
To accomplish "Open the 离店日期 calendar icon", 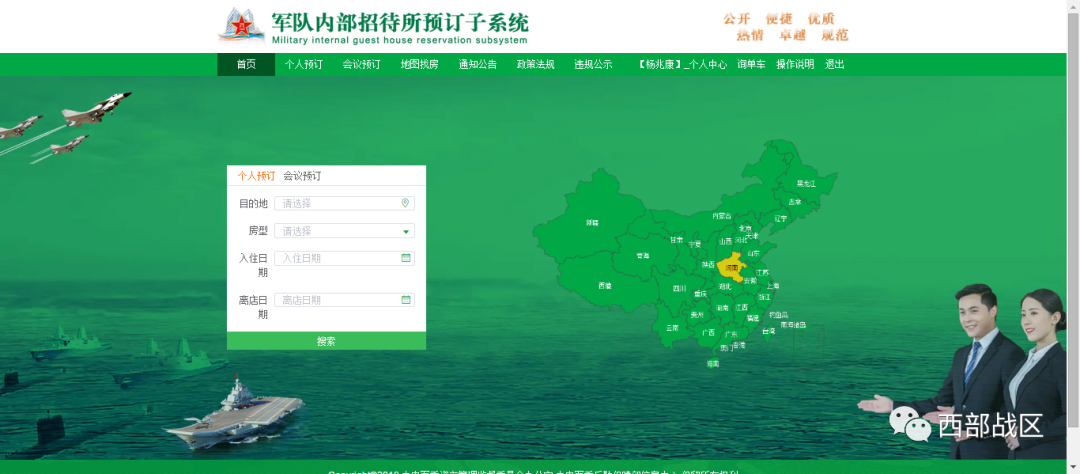I will pos(405,300).
